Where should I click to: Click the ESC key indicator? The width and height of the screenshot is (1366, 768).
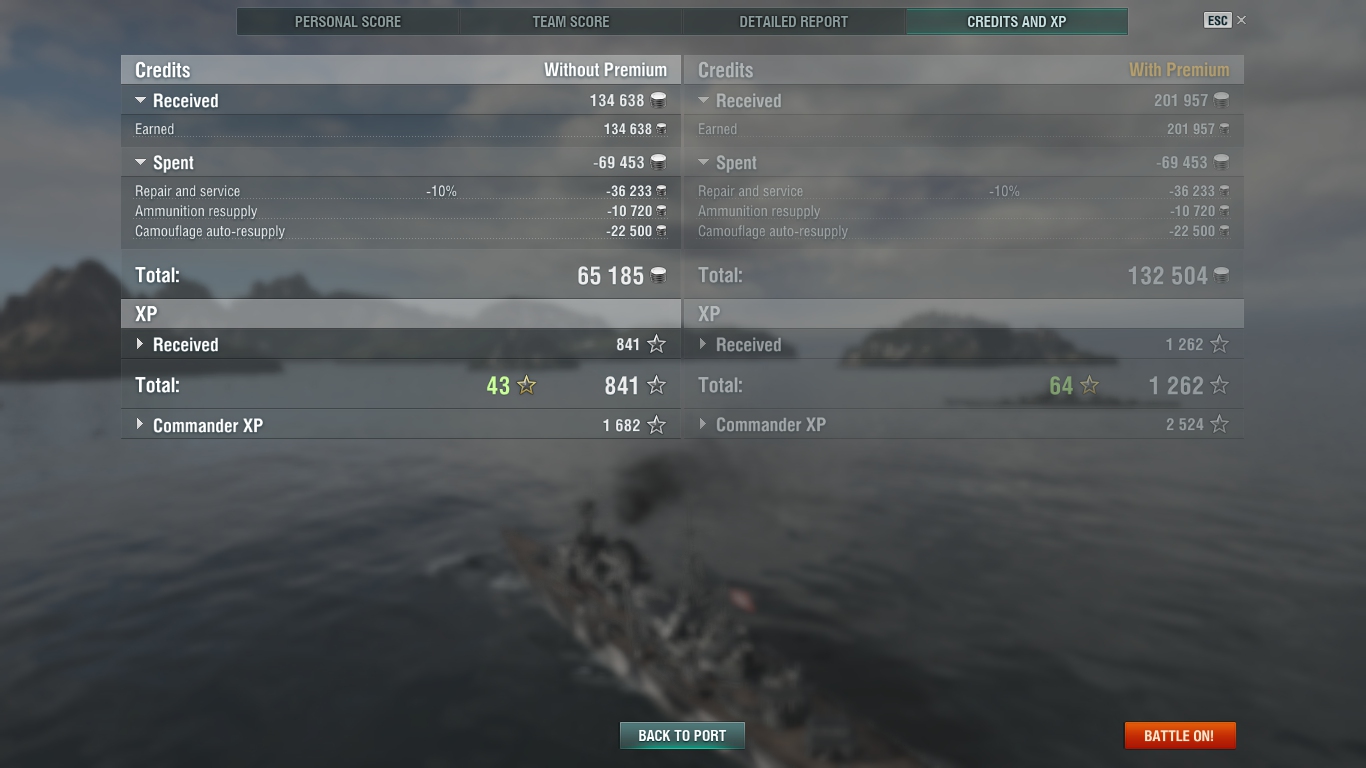1217,20
